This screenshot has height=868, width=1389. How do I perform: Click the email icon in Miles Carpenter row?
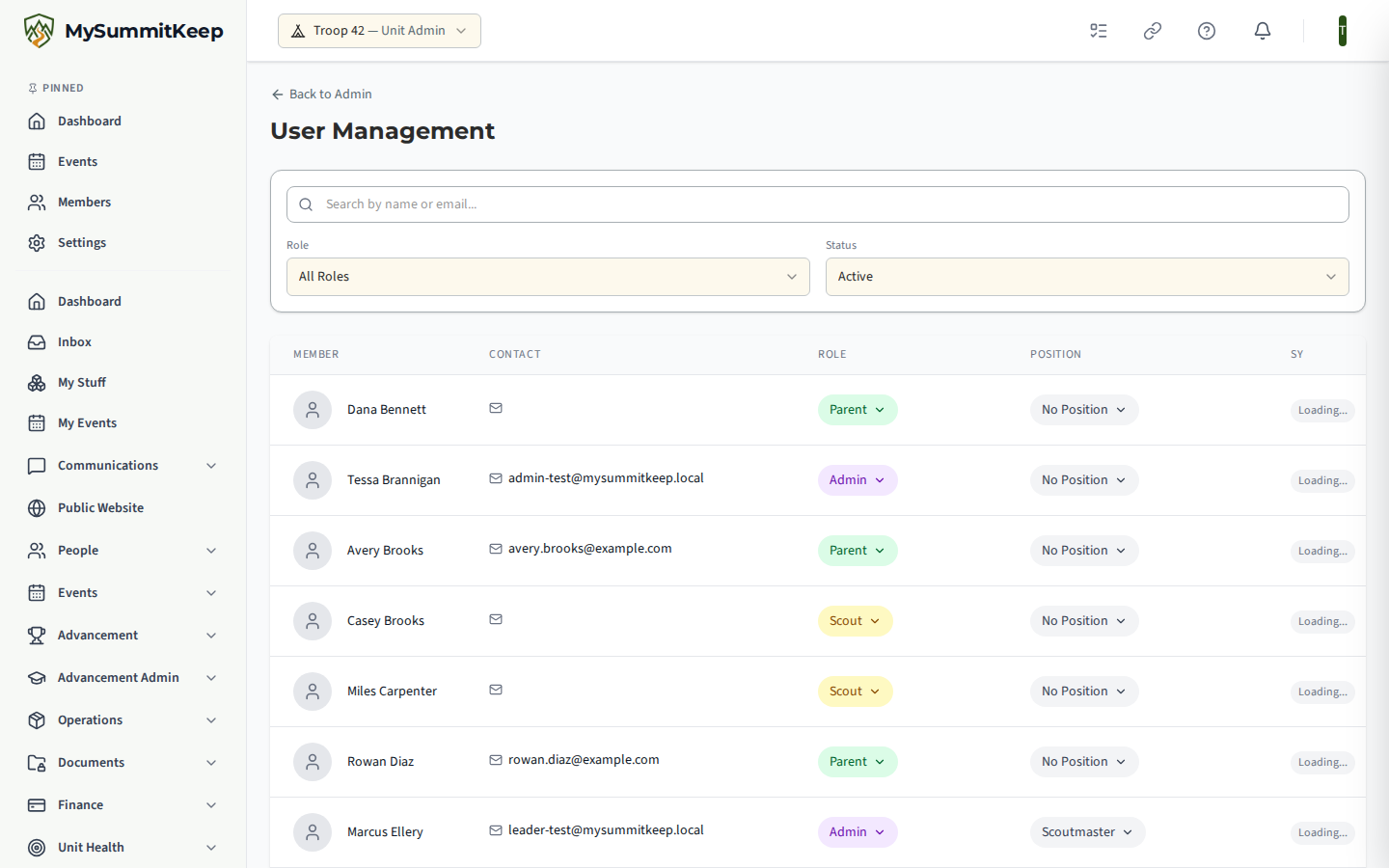(x=496, y=690)
